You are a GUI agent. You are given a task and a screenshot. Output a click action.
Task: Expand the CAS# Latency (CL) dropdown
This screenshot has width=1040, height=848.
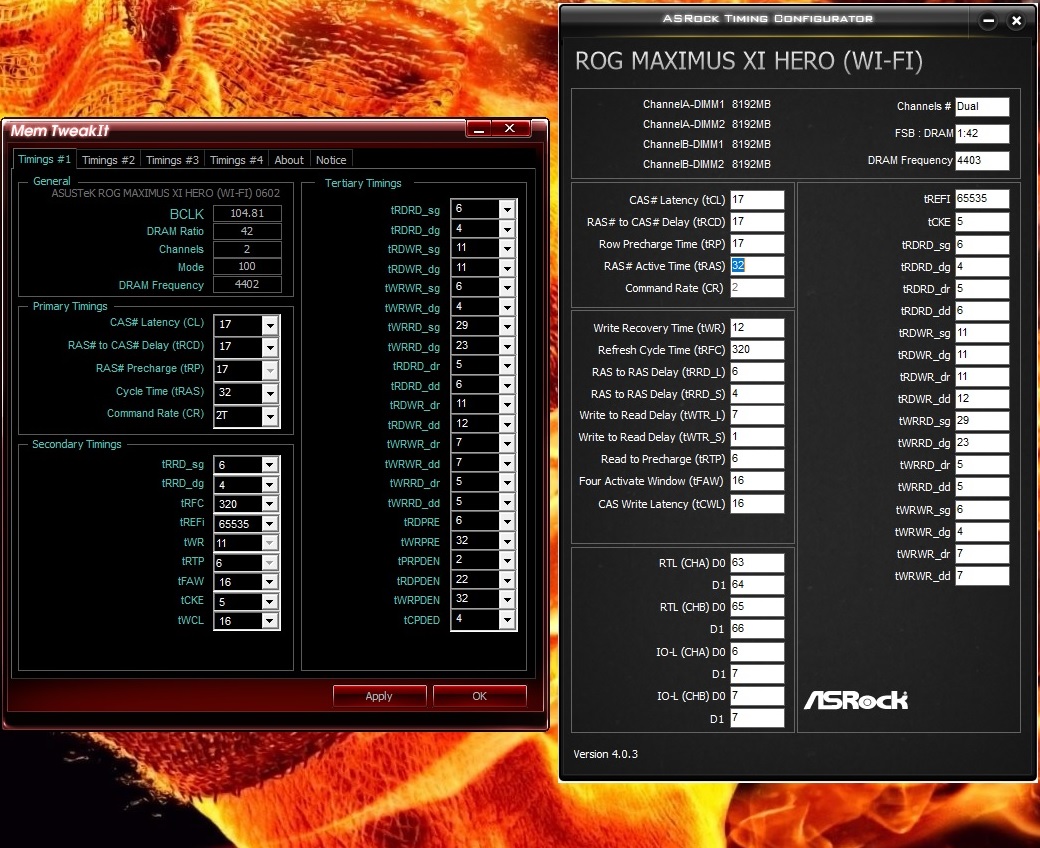pos(270,325)
